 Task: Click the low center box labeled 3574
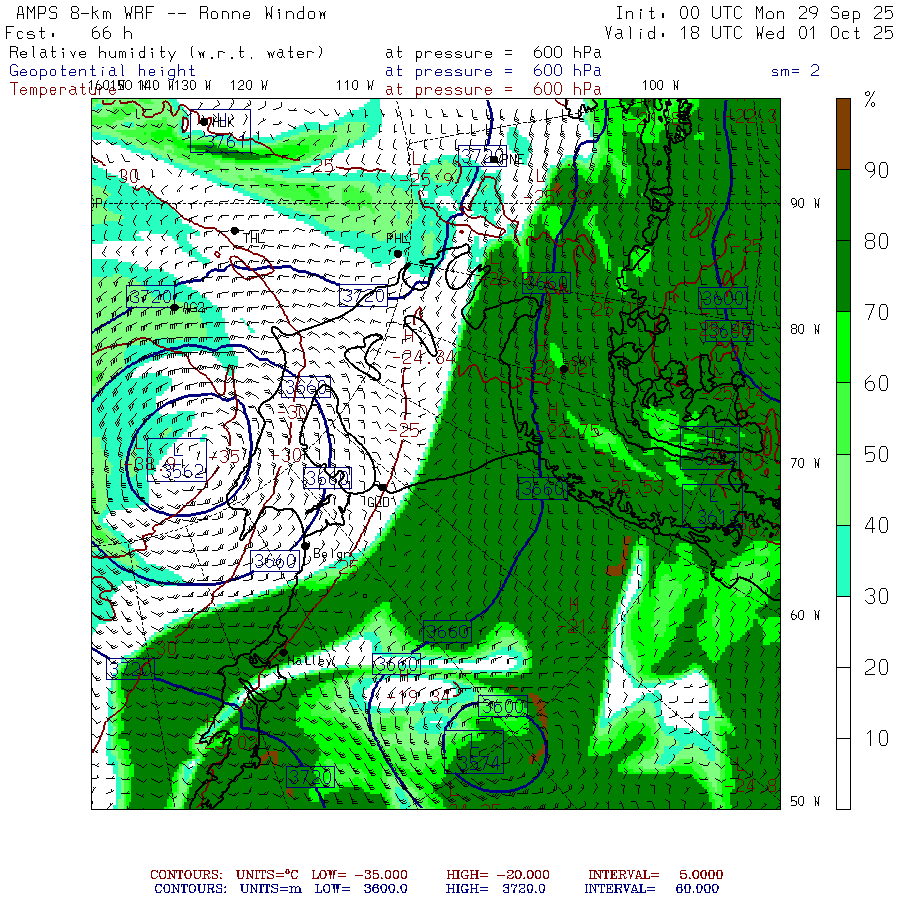pos(473,752)
